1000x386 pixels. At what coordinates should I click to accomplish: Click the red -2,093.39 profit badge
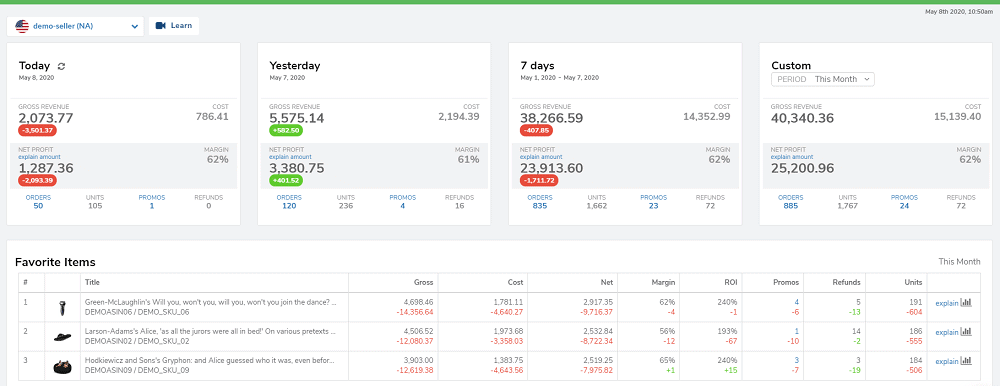pyautogui.click(x=38, y=181)
